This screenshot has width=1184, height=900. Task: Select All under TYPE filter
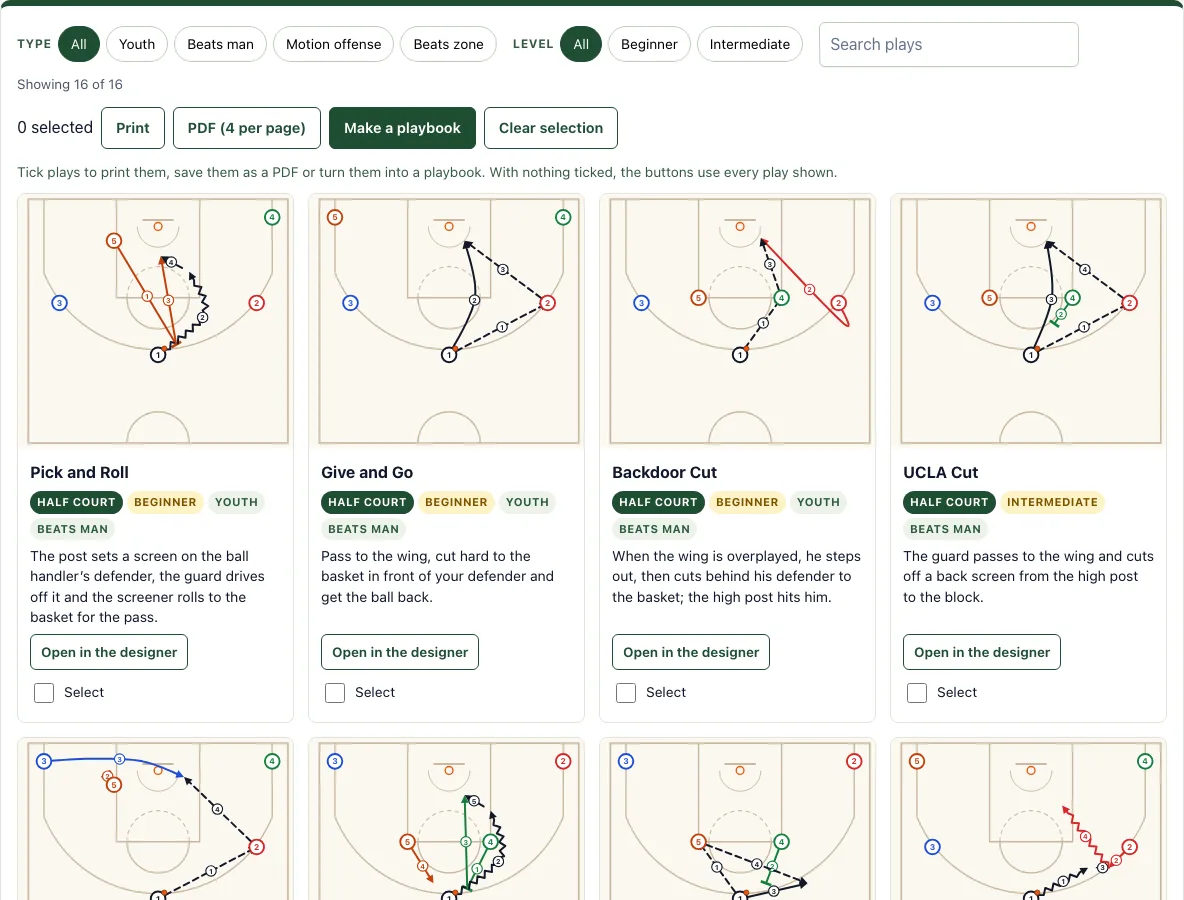(79, 44)
